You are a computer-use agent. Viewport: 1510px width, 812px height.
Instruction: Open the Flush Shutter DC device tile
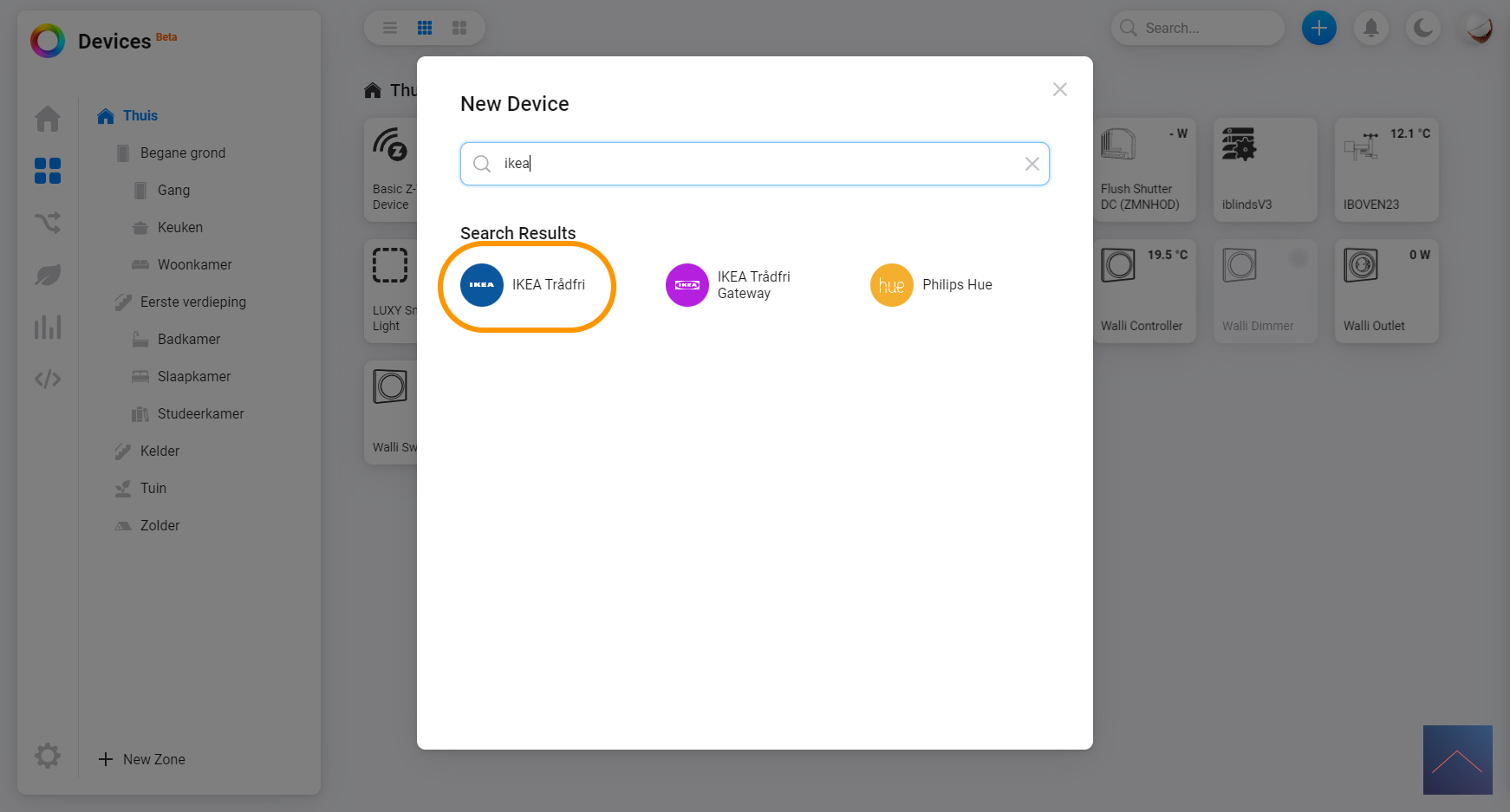click(1144, 170)
